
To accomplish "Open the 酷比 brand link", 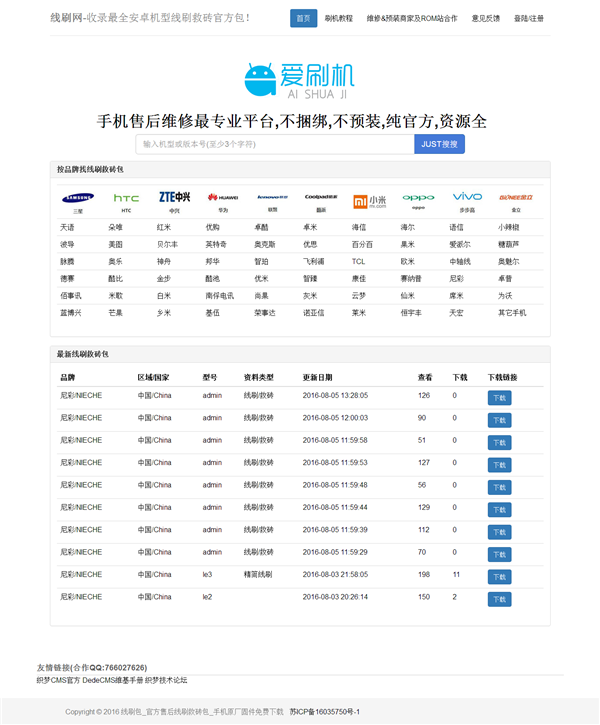I will 116,279.
